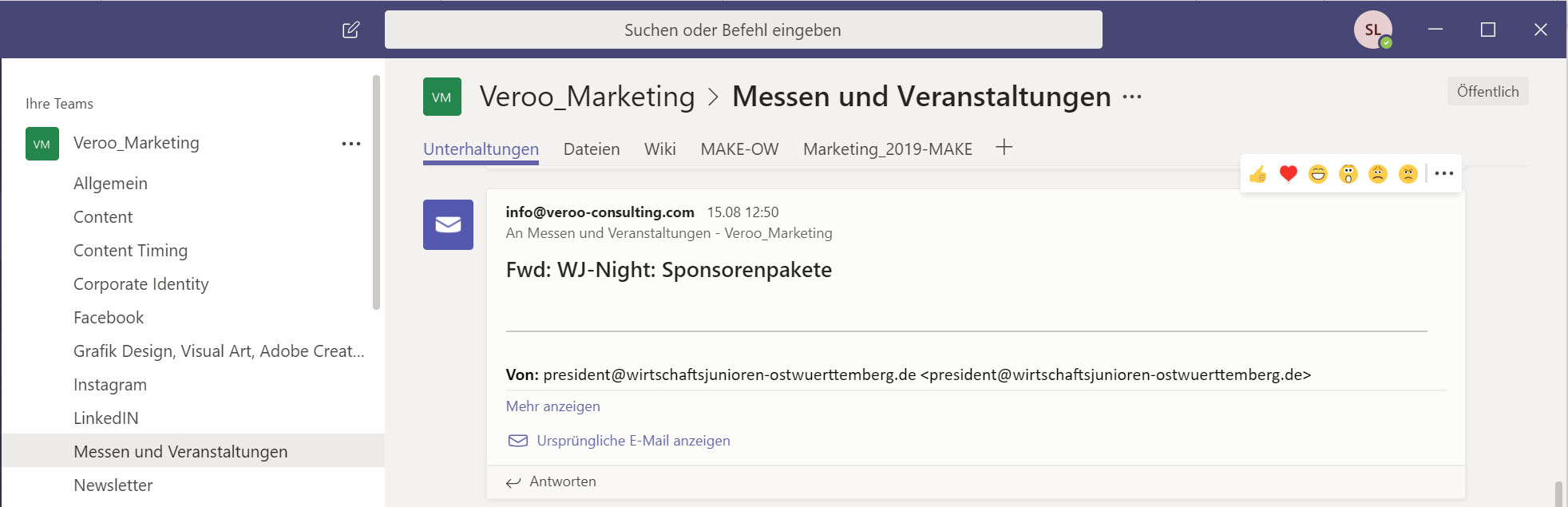The height and width of the screenshot is (507, 1568).
Task: Open the Dateien tab
Action: [x=592, y=149]
